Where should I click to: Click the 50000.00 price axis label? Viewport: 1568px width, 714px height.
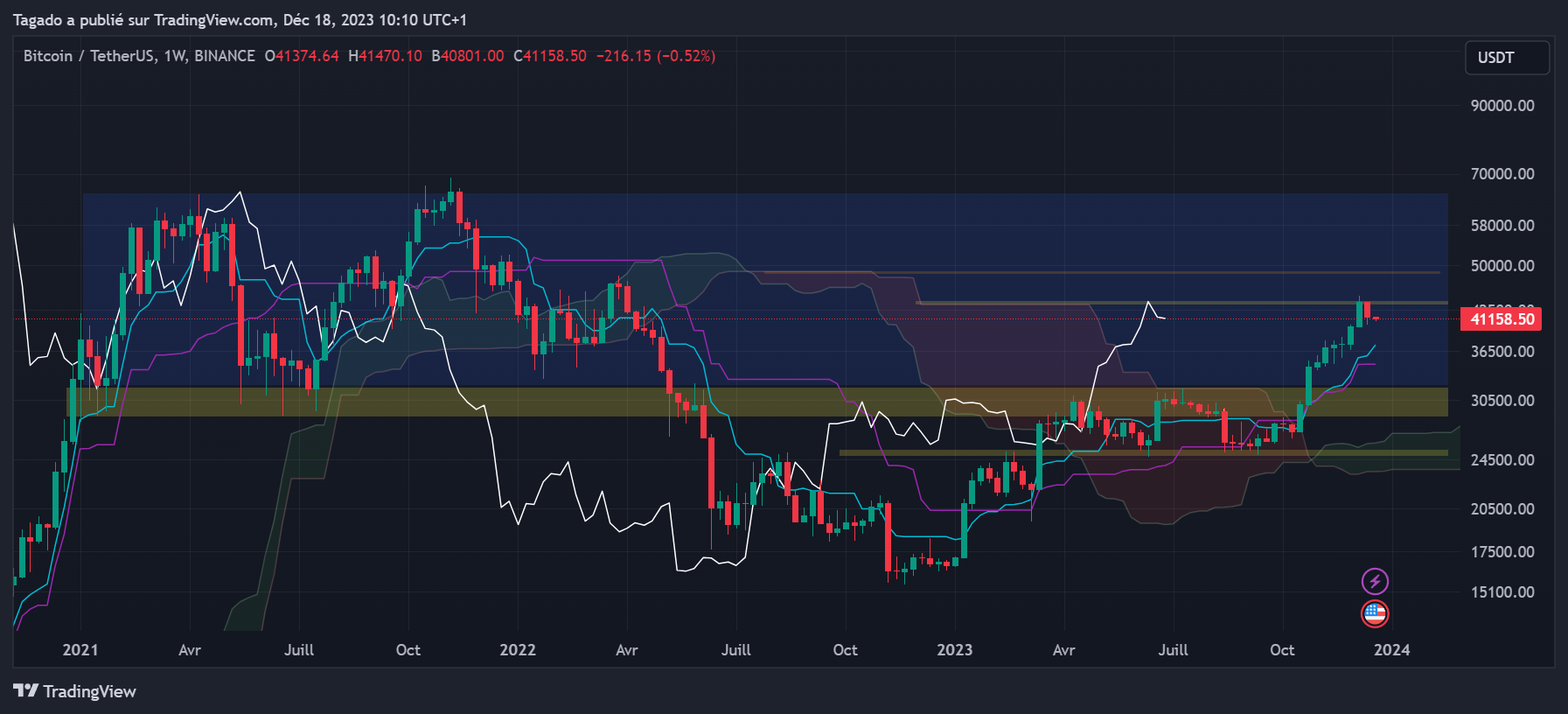coord(1502,266)
